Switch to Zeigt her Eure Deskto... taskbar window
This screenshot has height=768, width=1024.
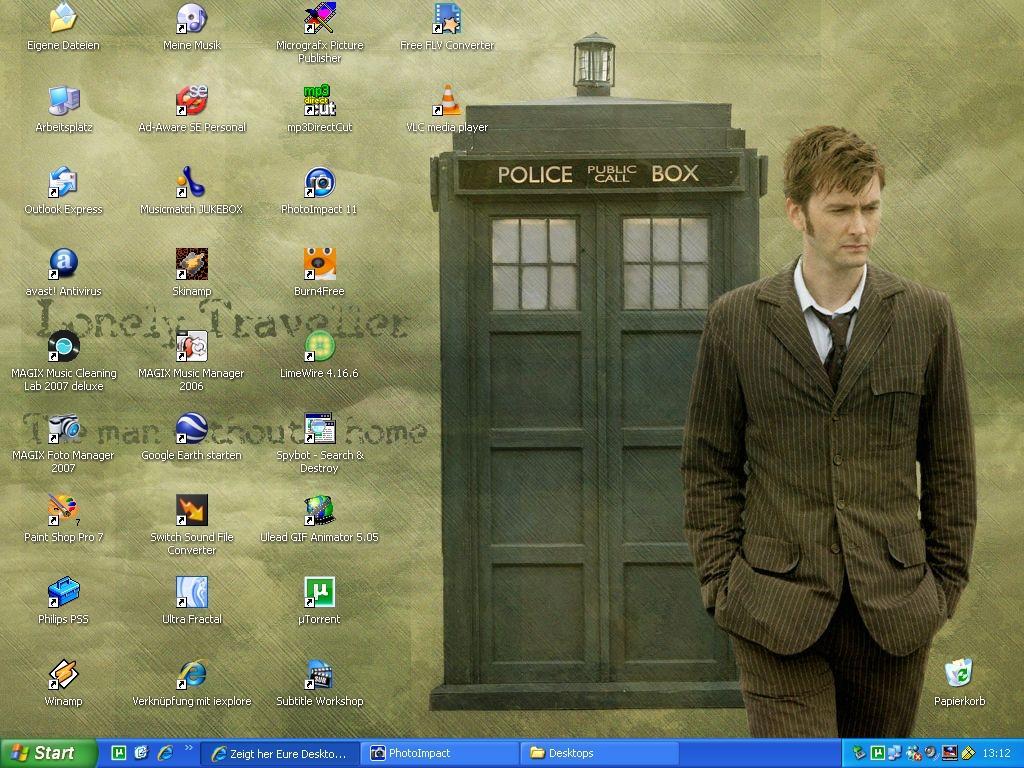click(280, 754)
